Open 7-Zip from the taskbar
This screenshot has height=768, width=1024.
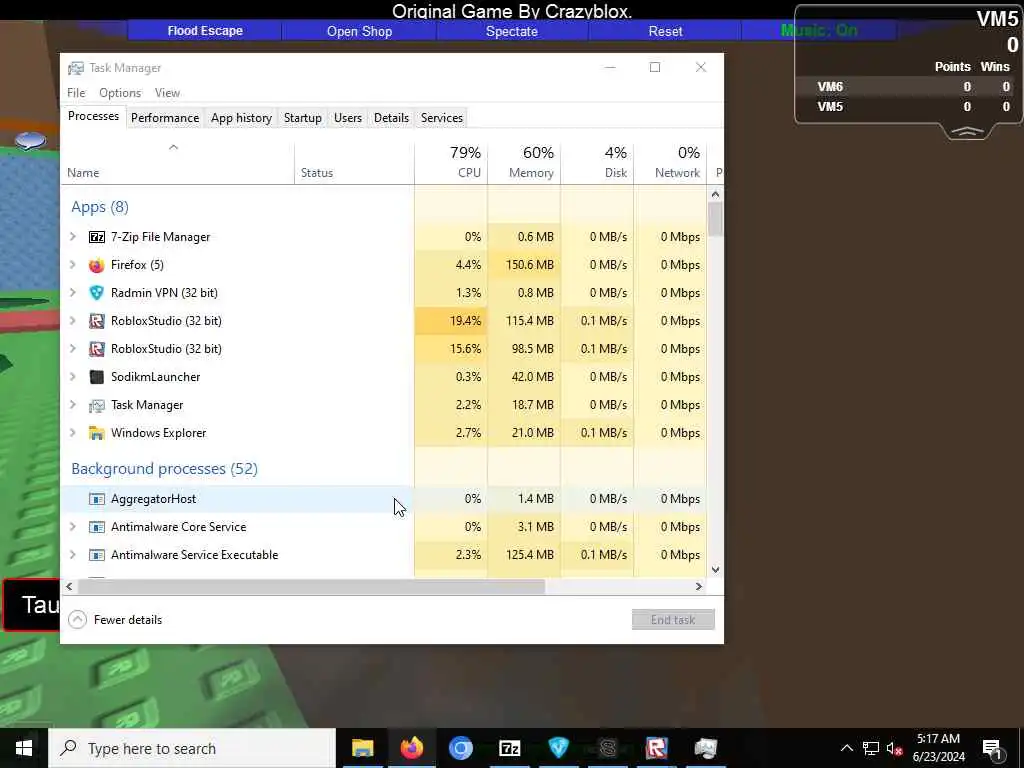(509, 748)
